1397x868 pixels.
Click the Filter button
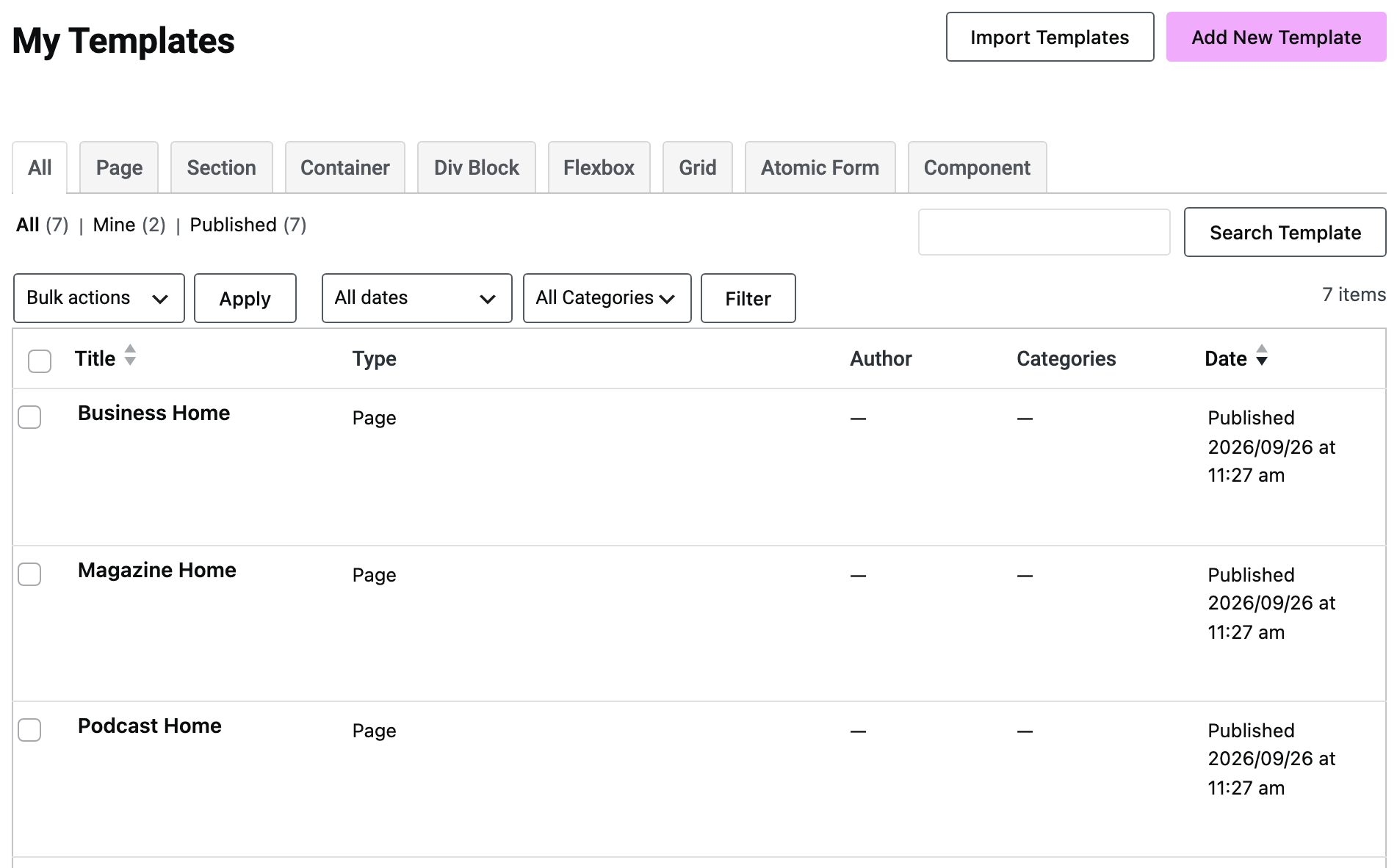[x=748, y=298]
